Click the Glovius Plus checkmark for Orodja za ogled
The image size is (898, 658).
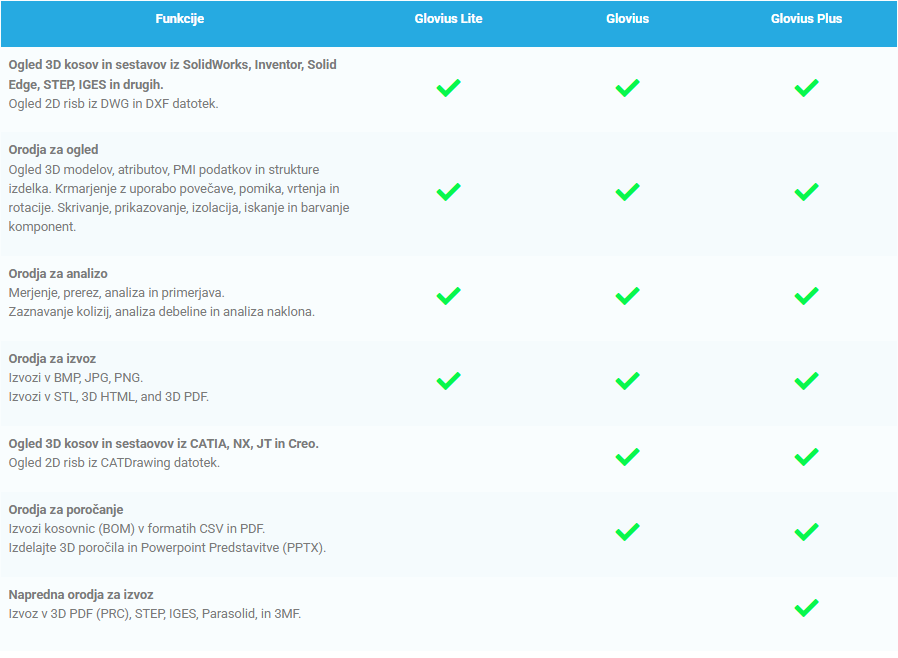[x=806, y=191]
